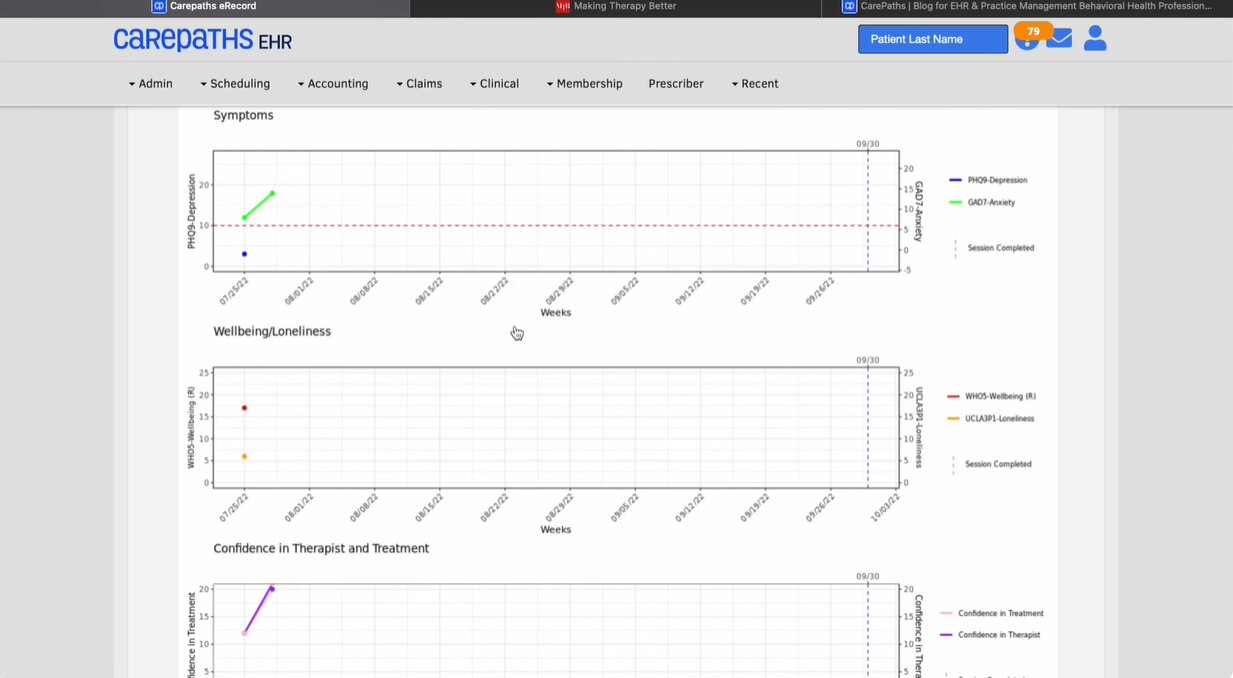Open the Membership menu
Viewport: 1233px width, 678px height.
point(584,84)
